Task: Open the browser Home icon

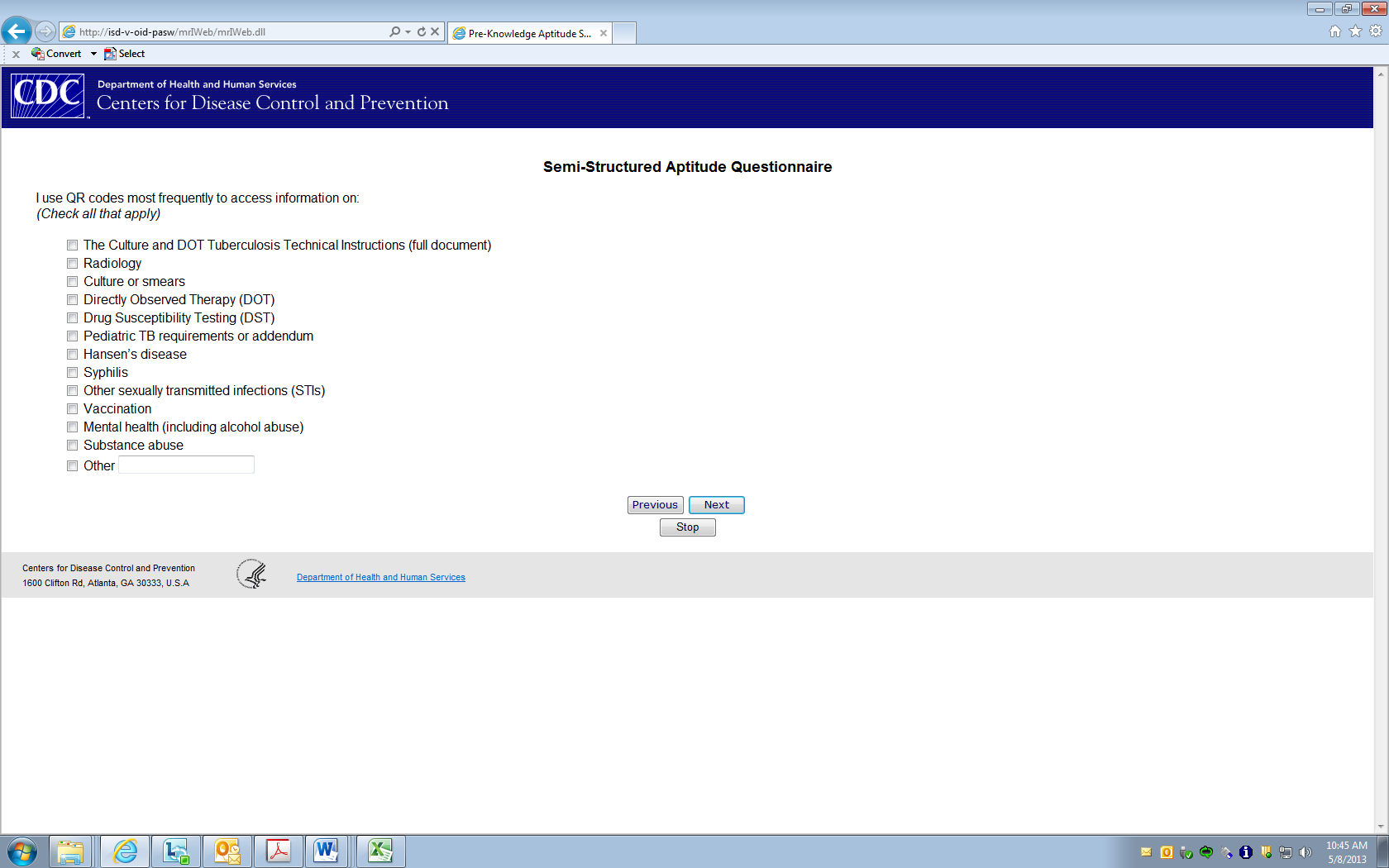Action: (1335, 31)
